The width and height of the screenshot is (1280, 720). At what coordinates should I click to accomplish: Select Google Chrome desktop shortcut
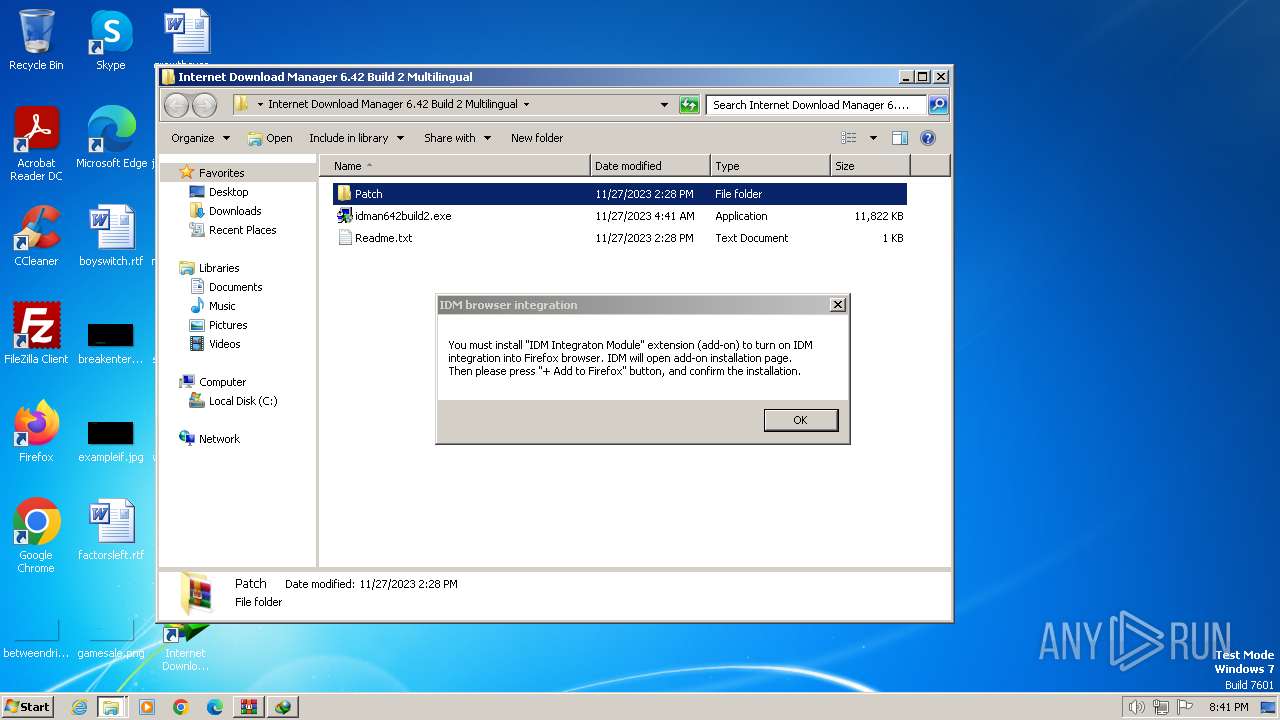(x=36, y=536)
